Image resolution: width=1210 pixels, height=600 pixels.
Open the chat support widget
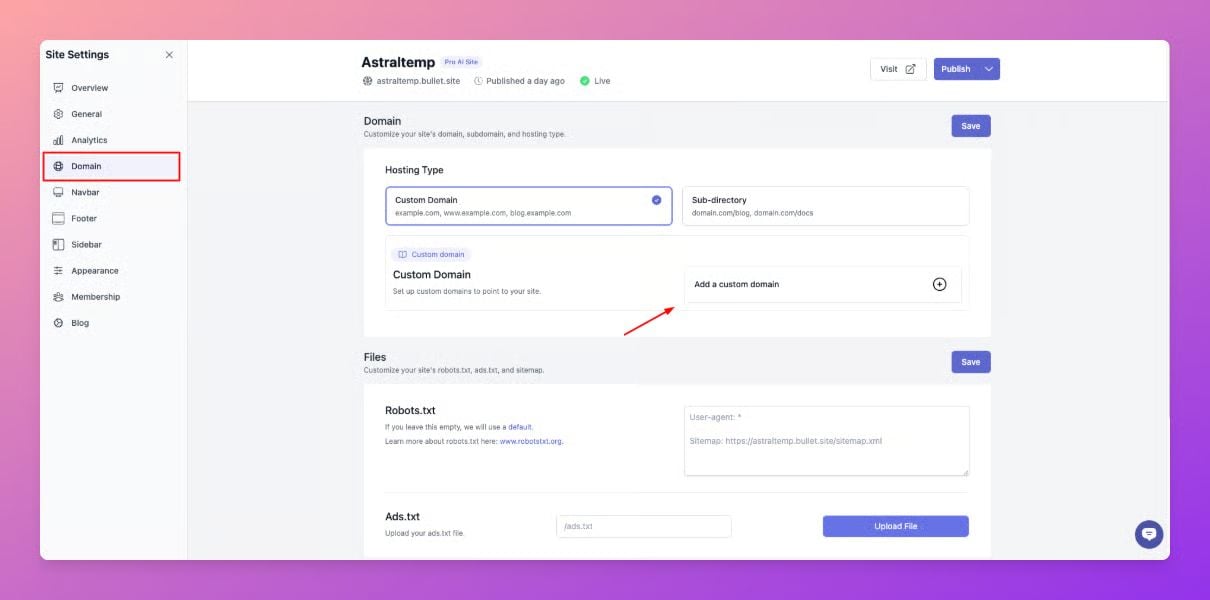(x=1149, y=534)
